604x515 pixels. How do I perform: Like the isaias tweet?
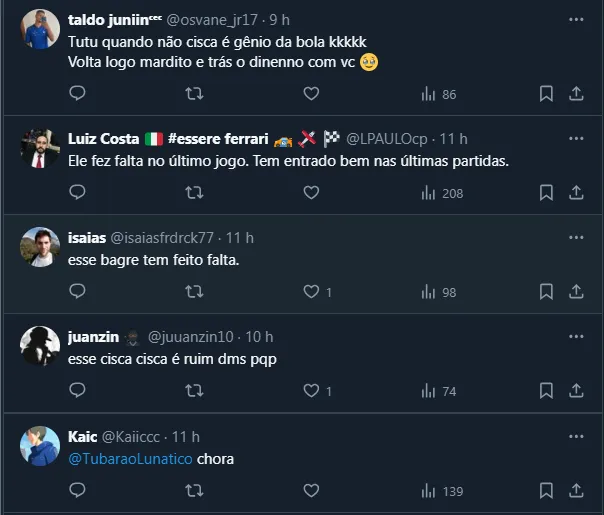click(311, 292)
